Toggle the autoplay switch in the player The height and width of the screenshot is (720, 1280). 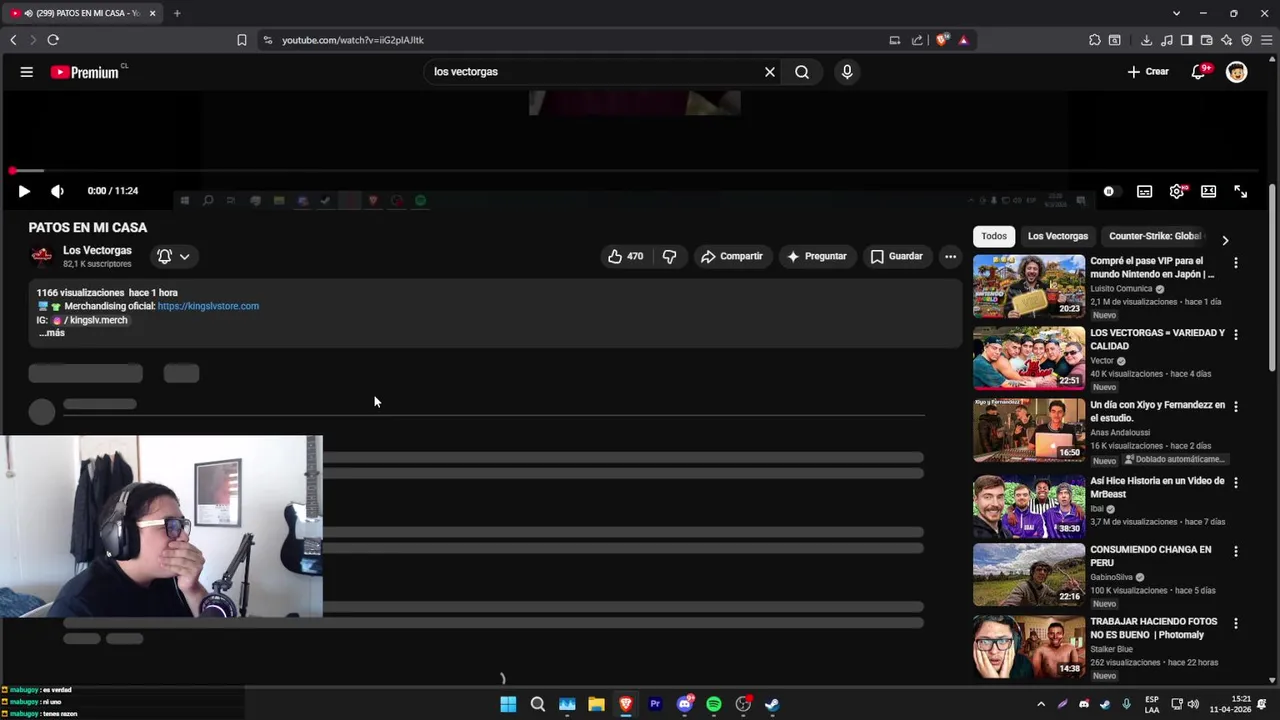[x=1109, y=191]
